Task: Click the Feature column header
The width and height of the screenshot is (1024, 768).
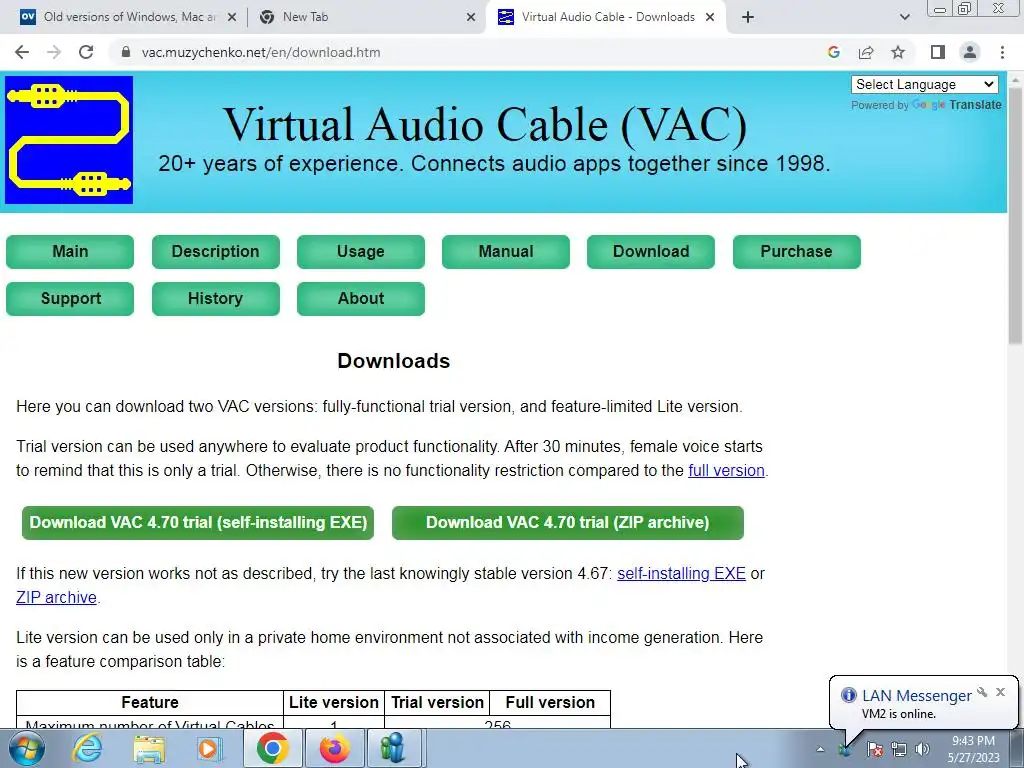Action: tap(150, 703)
